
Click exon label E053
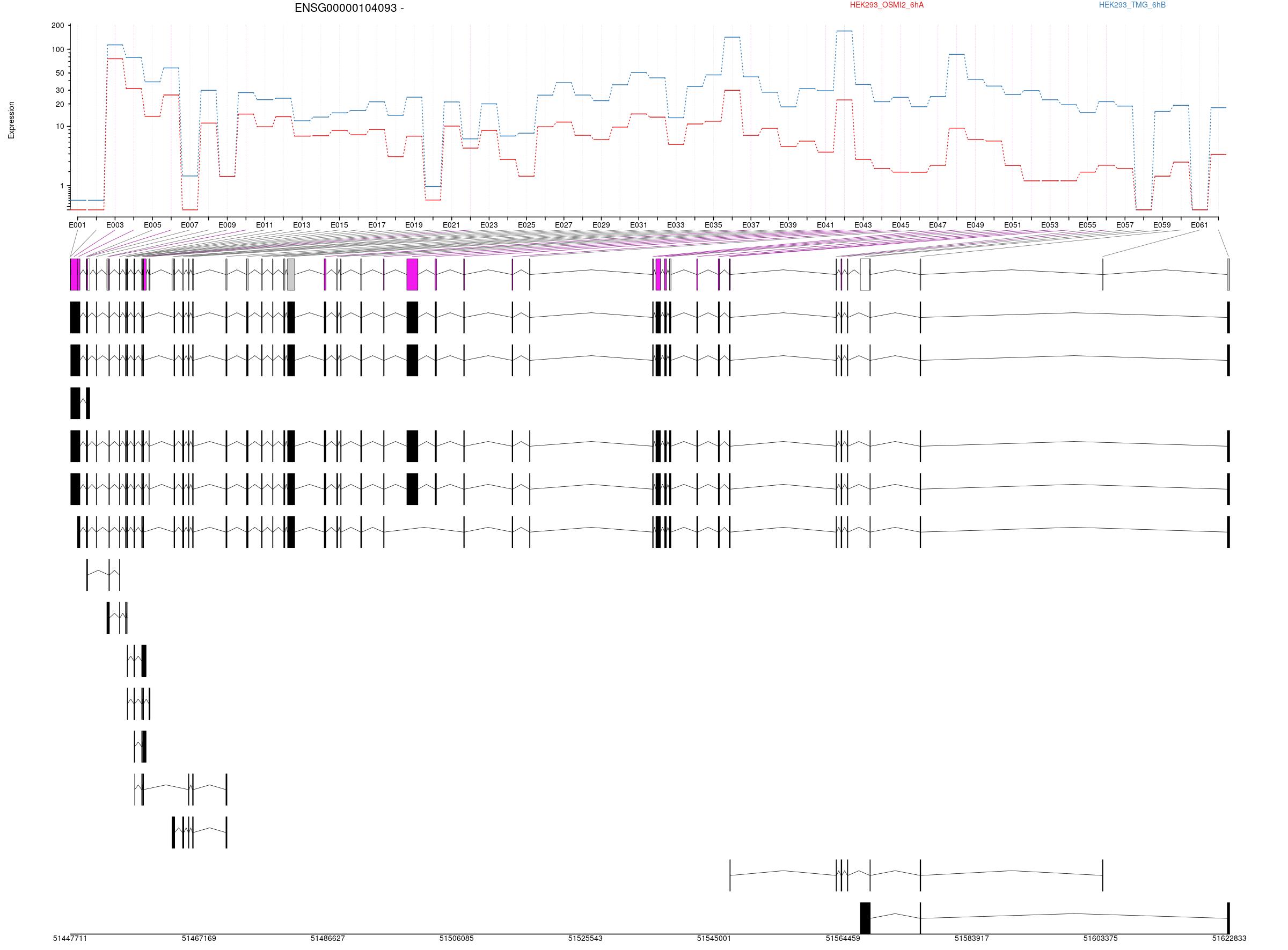[x=1050, y=225]
